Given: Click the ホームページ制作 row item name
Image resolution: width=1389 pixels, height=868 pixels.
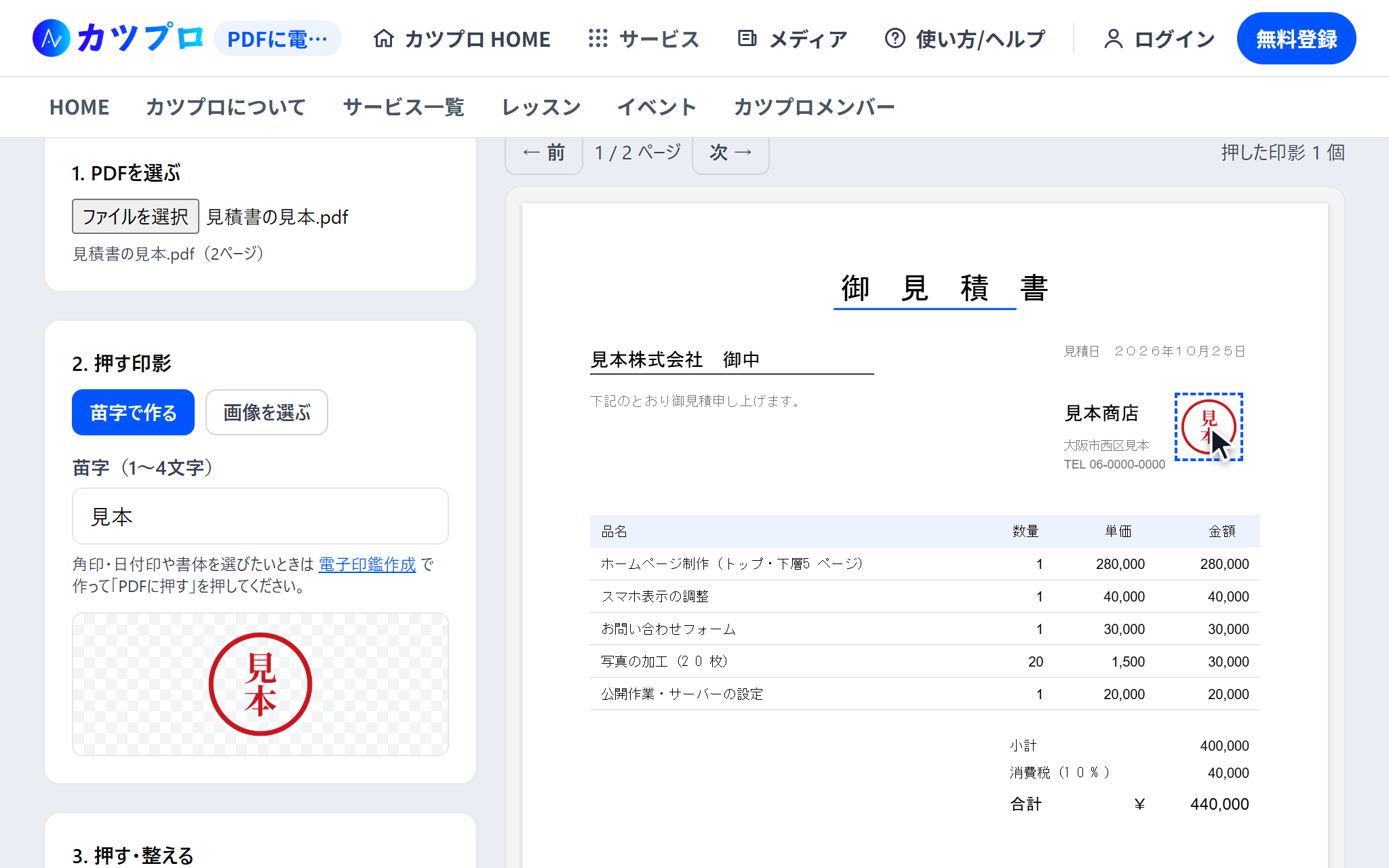Looking at the screenshot, I should [732, 564].
